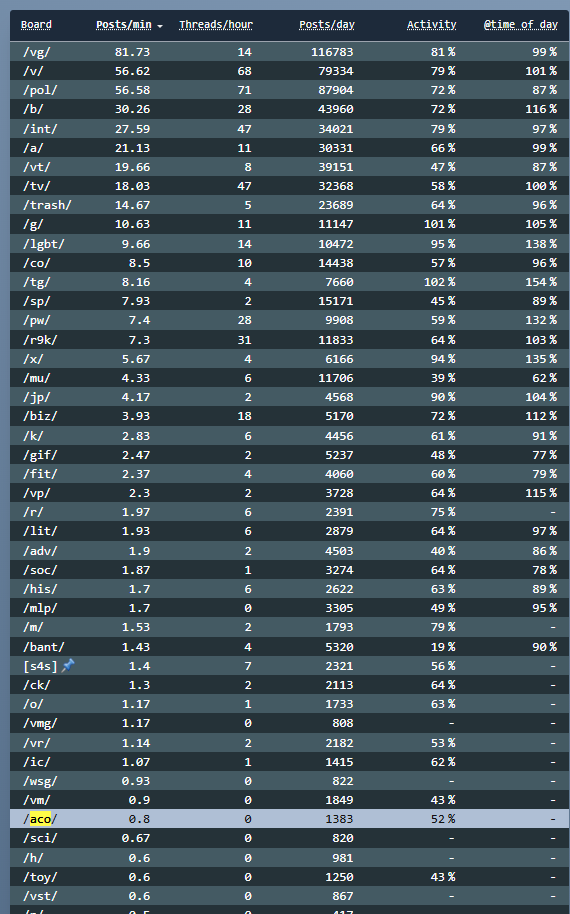The height and width of the screenshot is (914, 570).
Task: Select the /biz/ board entry
Action: [40, 416]
